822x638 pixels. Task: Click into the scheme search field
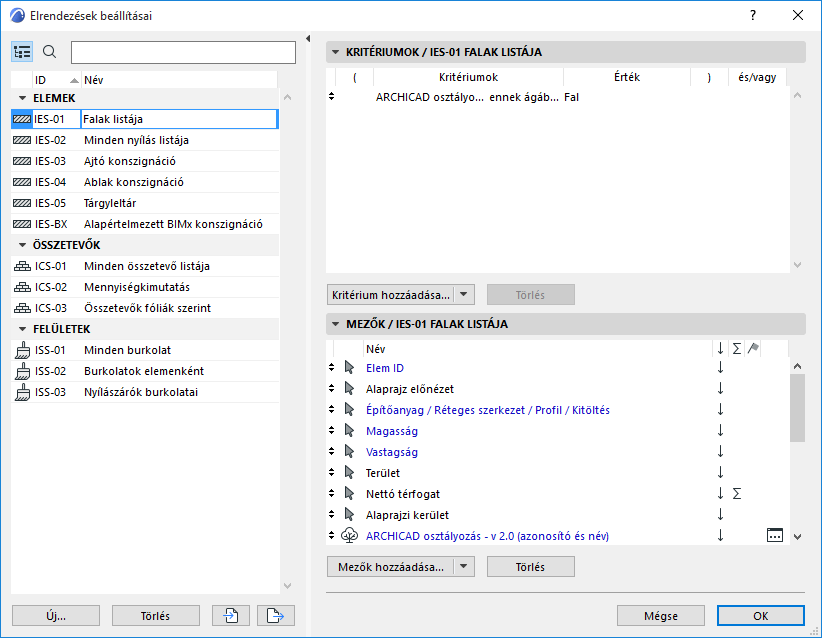pyautogui.click(x=183, y=52)
